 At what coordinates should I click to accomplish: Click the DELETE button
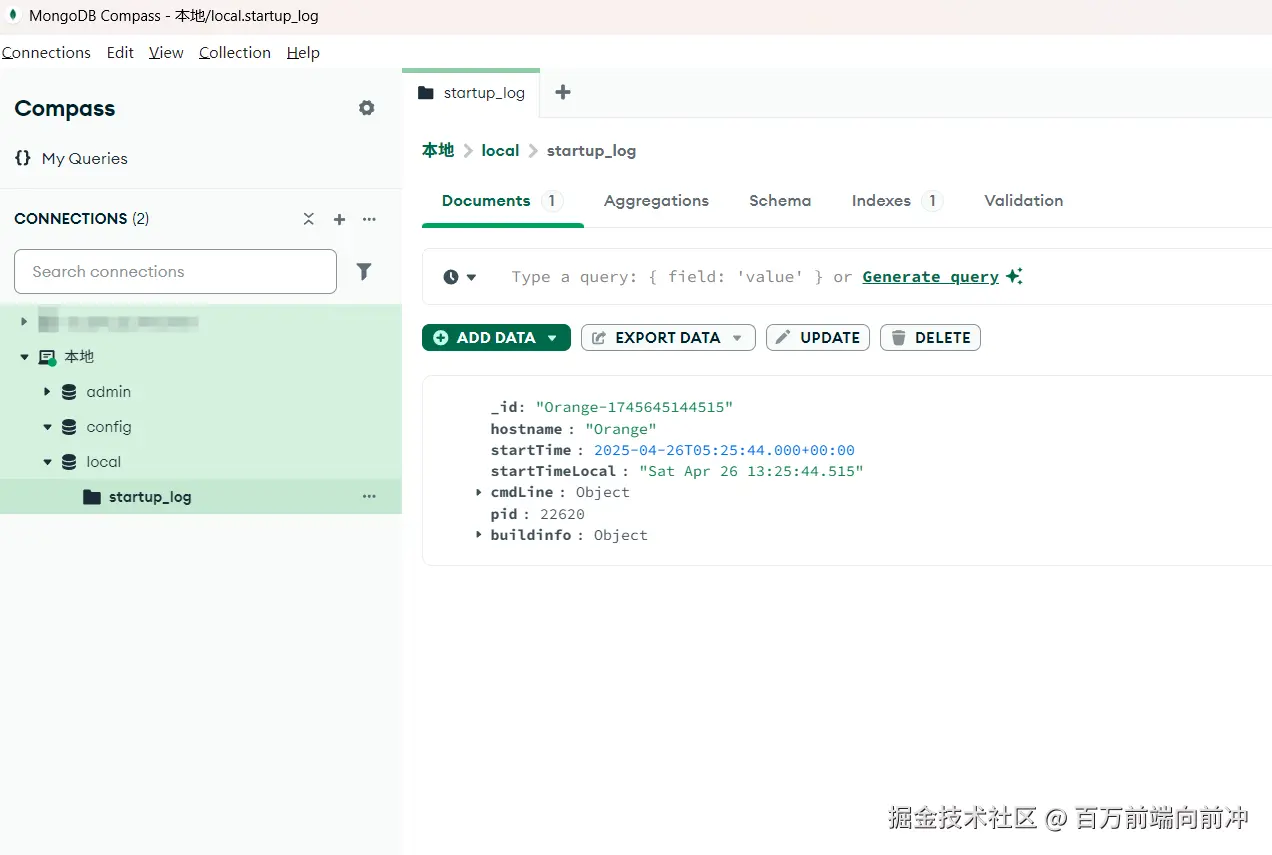pyautogui.click(x=930, y=337)
